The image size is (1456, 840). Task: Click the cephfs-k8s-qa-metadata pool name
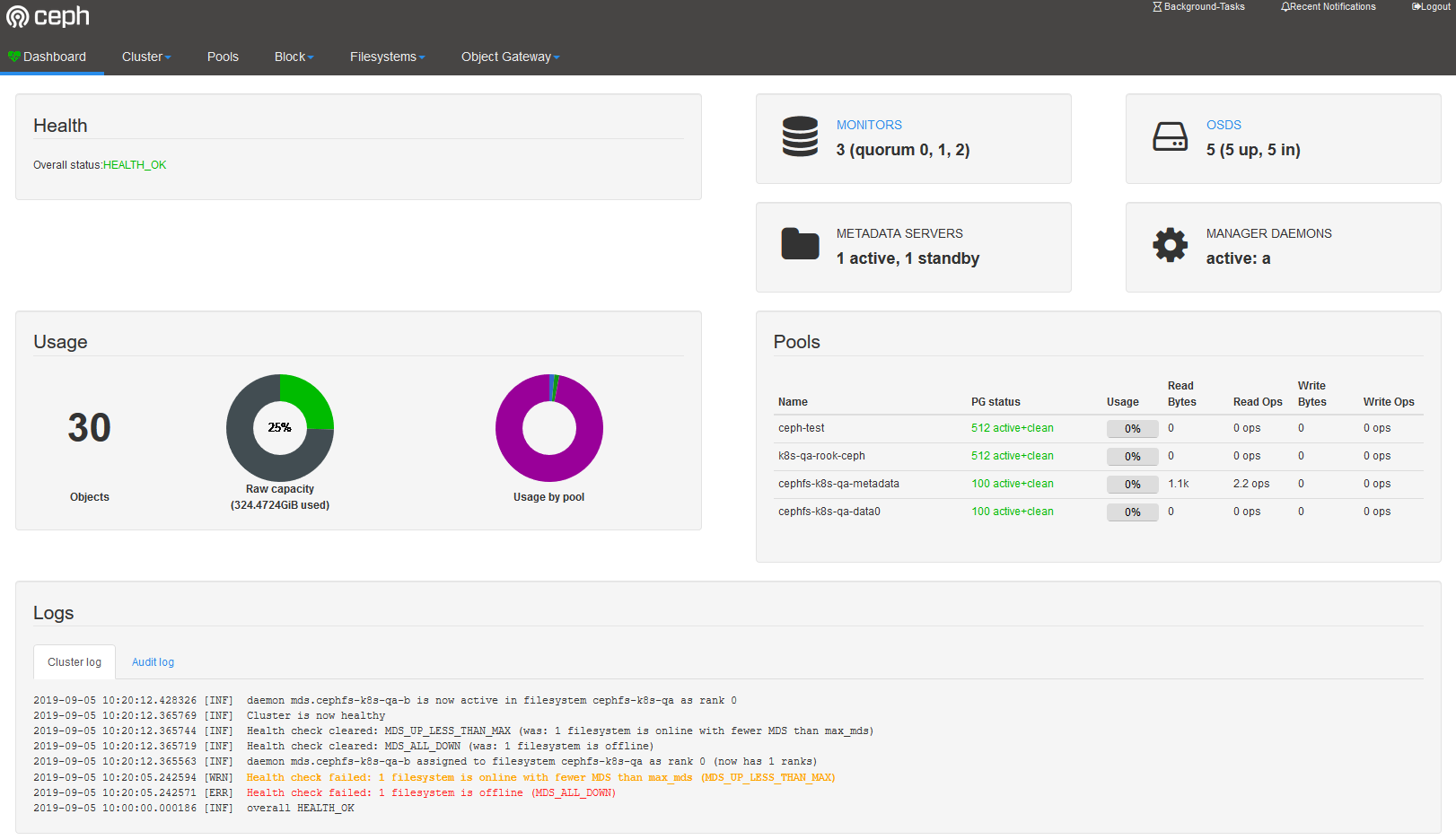pos(838,484)
